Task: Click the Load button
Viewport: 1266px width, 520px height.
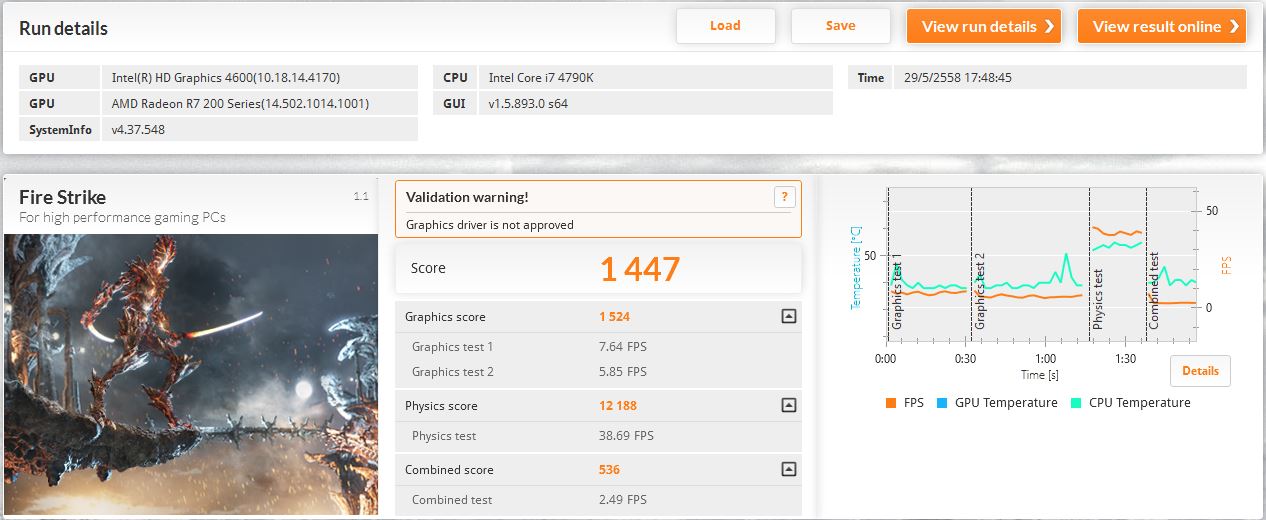Action: [725, 26]
